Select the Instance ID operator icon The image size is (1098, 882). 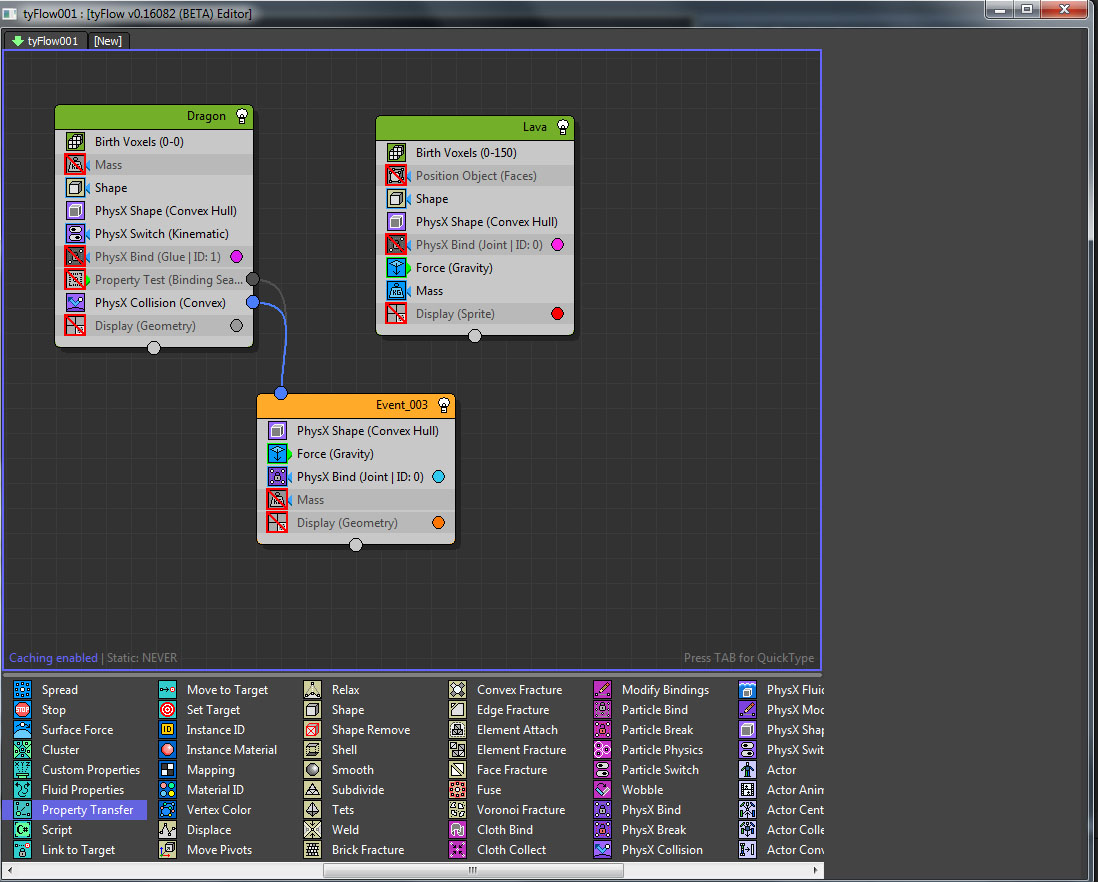(x=167, y=729)
